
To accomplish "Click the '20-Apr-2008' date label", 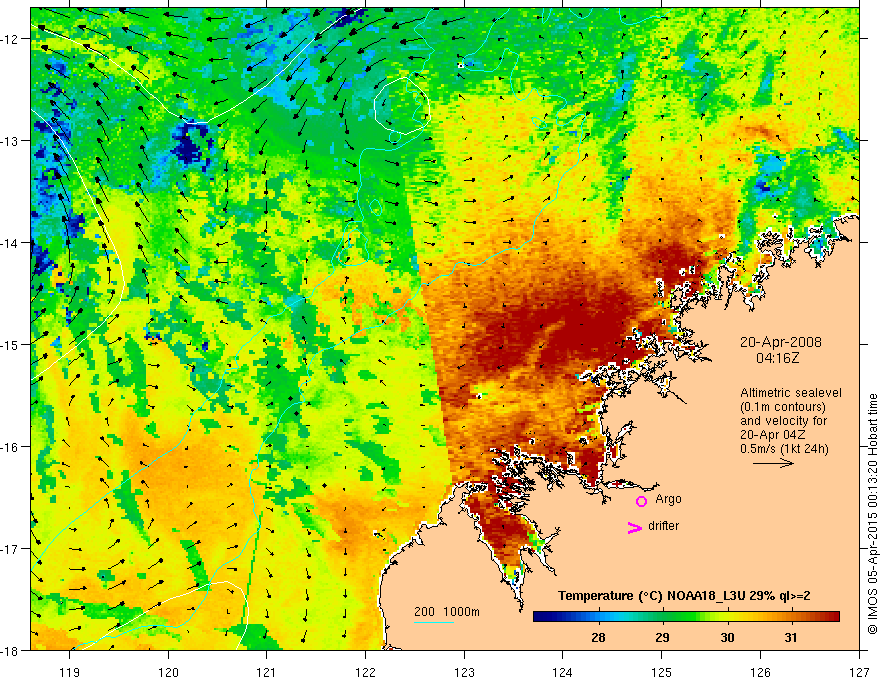I will (781, 342).
